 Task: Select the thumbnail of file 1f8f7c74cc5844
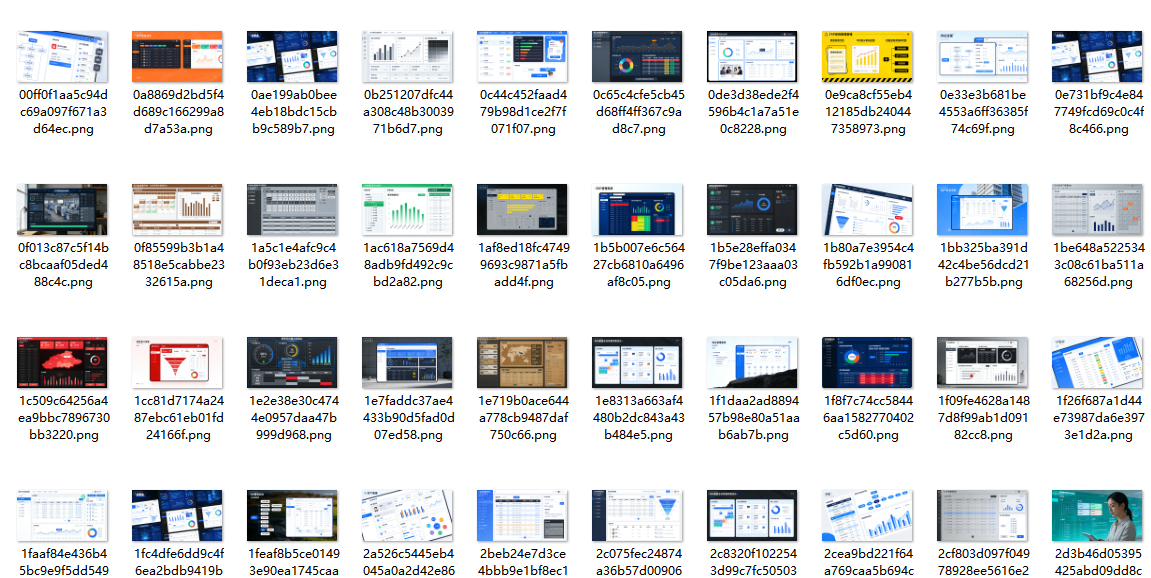[x=867, y=362]
